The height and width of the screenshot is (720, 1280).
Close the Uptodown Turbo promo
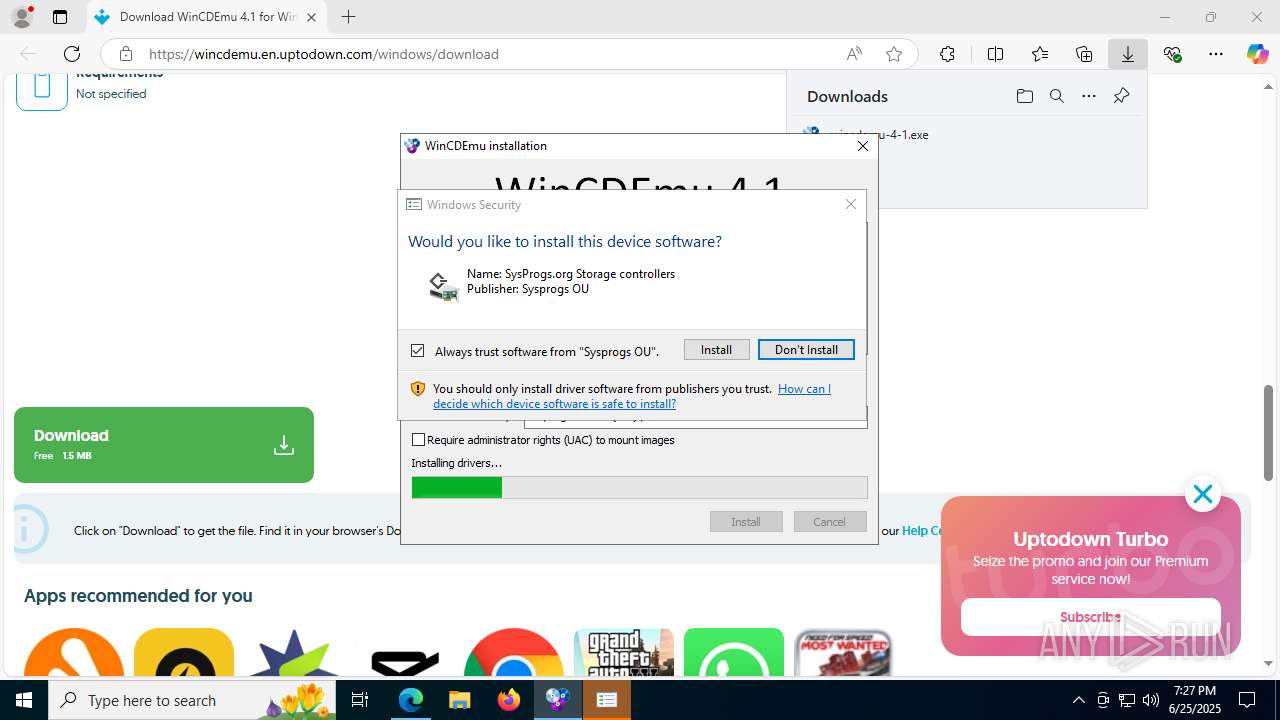[x=1202, y=494]
